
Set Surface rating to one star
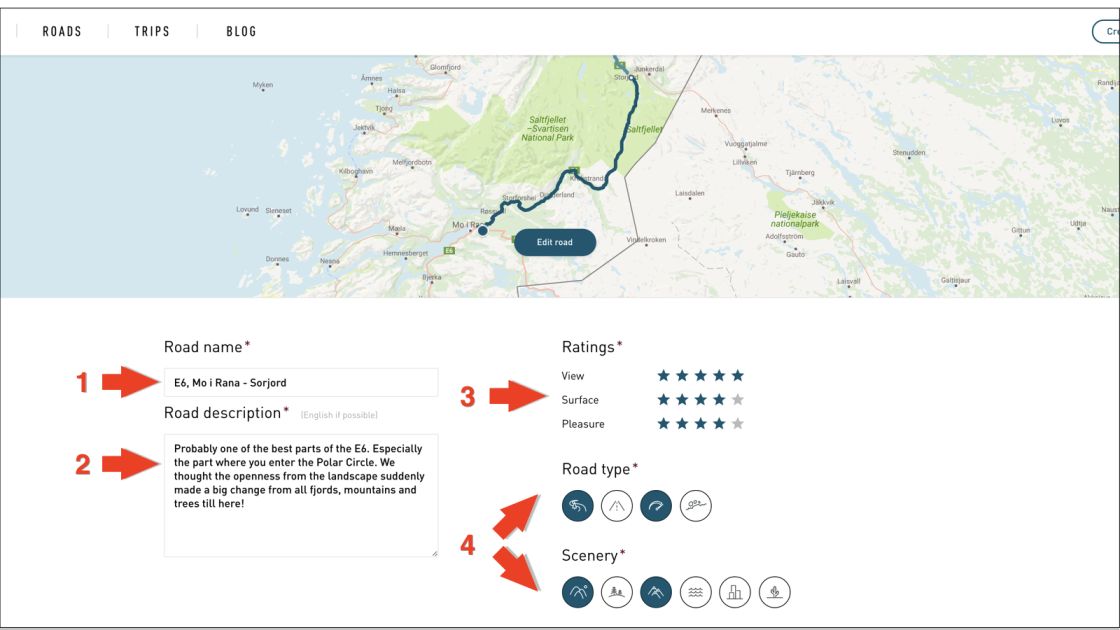pos(664,399)
